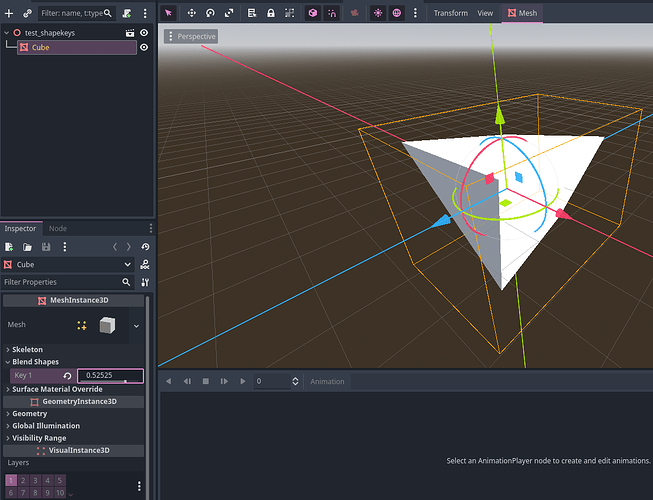This screenshot has width=653, height=500.
Task: Activate the Select mode tool
Action: pyautogui.click(x=169, y=13)
